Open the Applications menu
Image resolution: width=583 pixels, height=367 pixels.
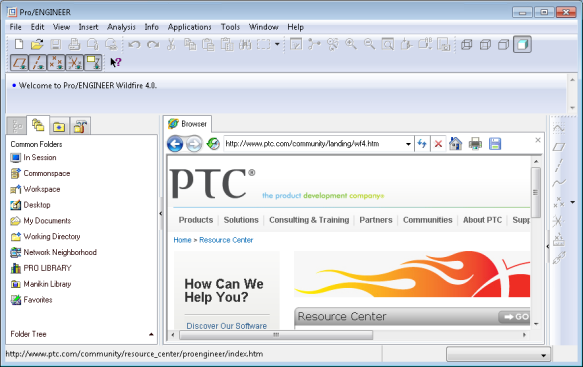point(189,27)
